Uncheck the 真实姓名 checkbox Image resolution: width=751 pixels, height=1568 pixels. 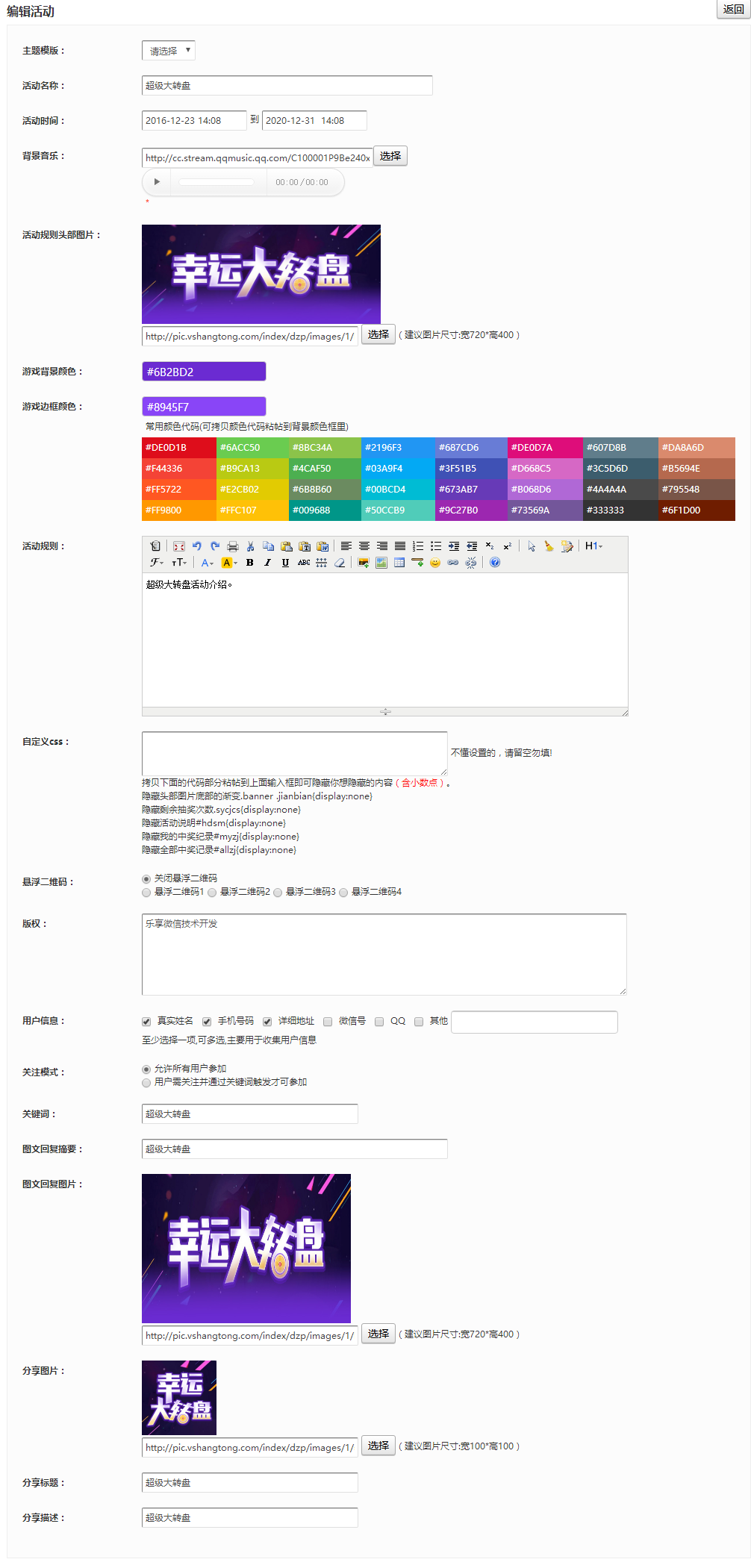tap(146, 1022)
